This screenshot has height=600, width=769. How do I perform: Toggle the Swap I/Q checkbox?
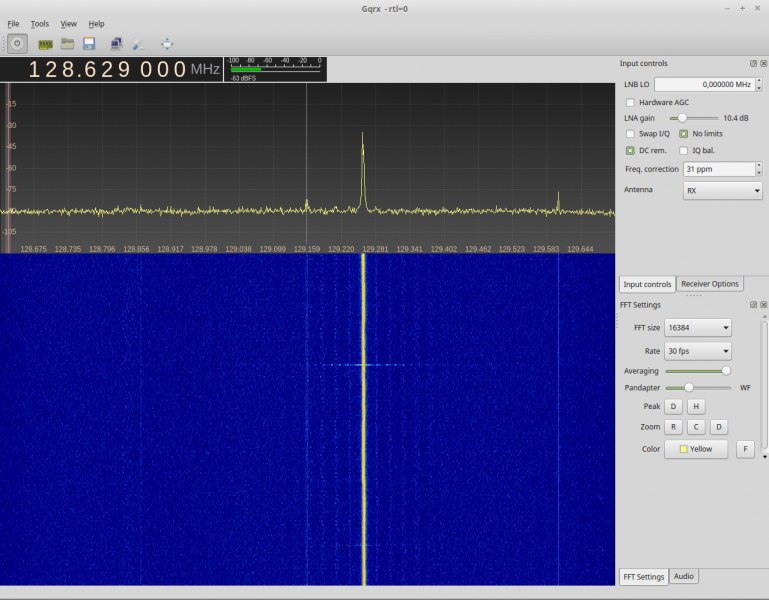tap(630, 134)
